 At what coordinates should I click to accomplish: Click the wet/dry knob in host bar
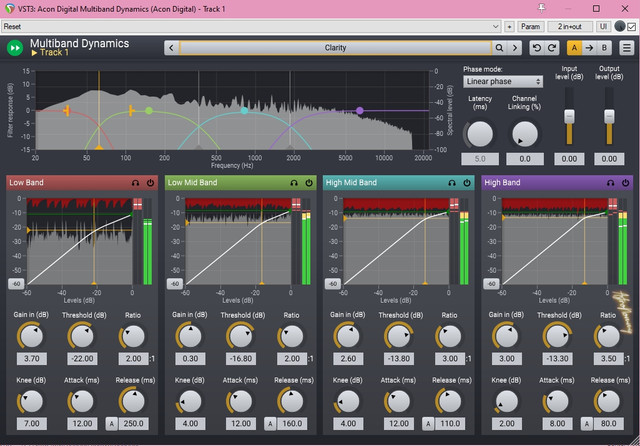(620, 27)
